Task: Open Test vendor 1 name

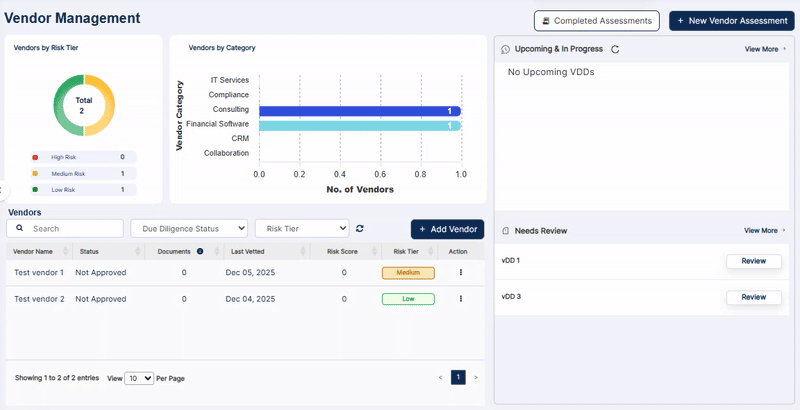Action: (39, 273)
